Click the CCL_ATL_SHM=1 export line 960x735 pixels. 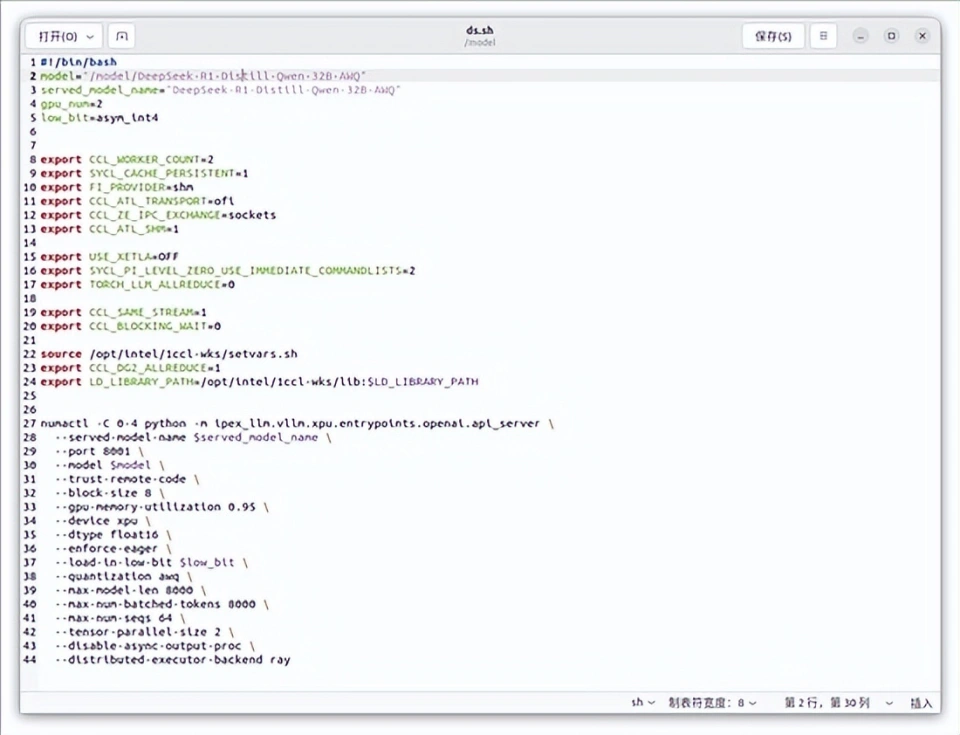[110, 229]
